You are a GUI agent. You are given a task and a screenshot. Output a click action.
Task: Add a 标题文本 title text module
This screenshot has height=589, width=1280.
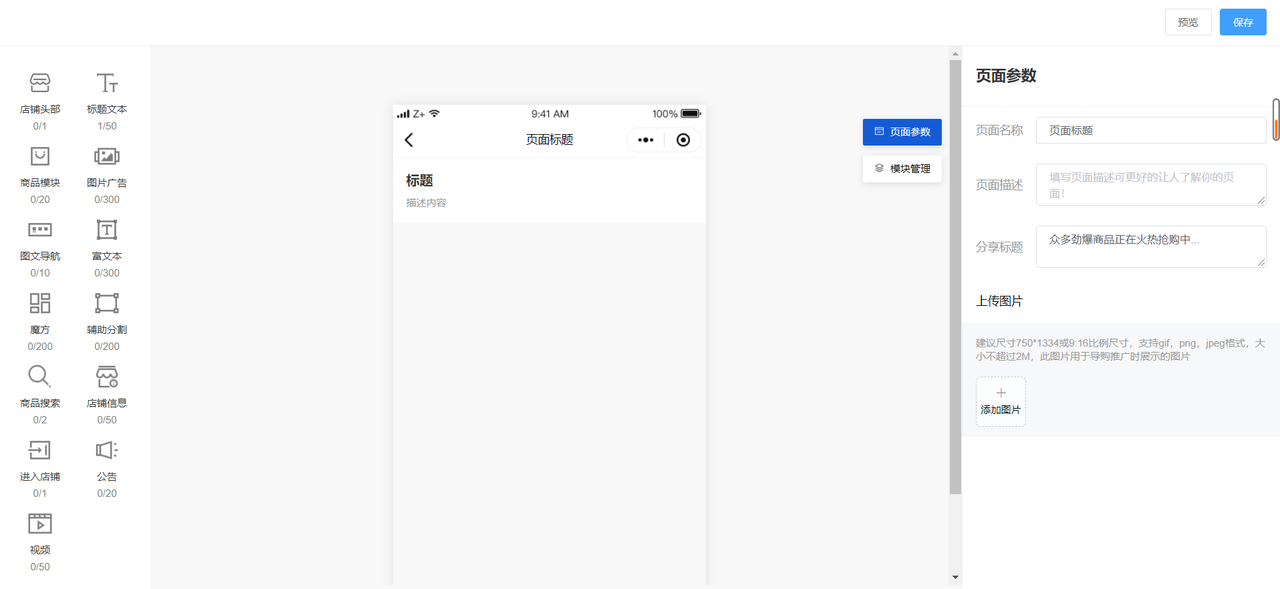coord(107,101)
